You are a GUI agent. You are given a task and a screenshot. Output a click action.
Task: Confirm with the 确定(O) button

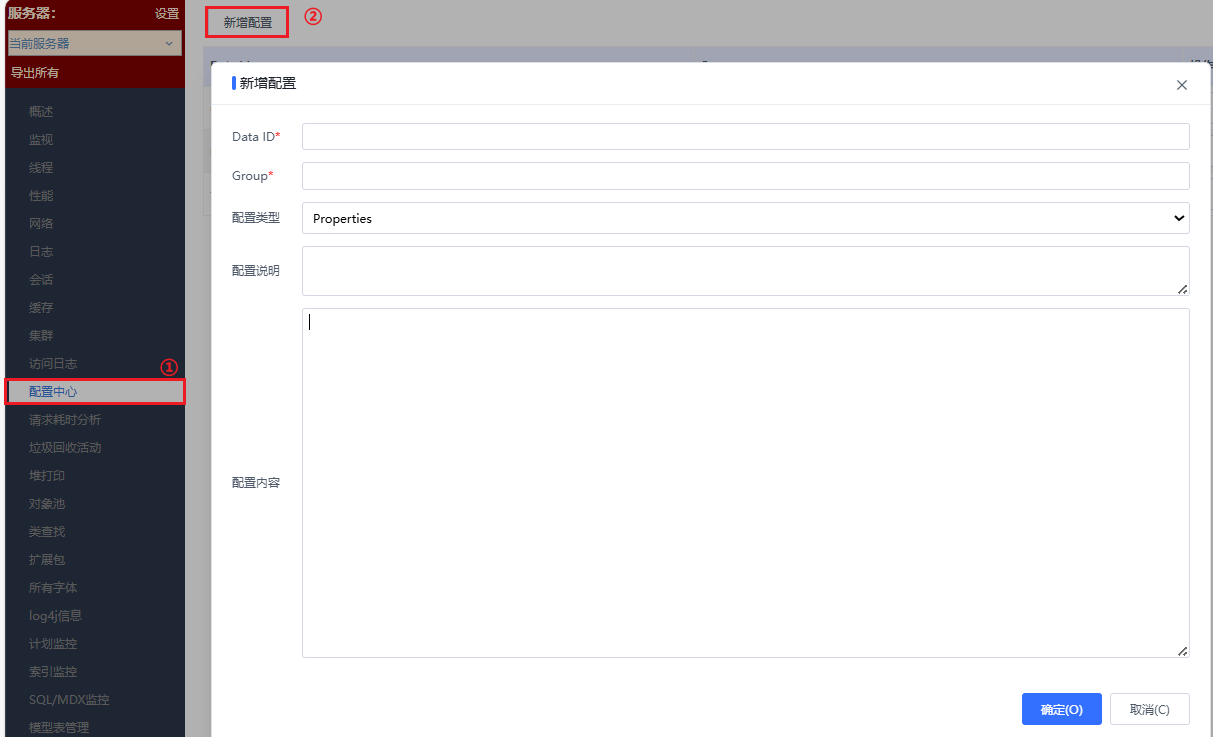point(1062,709)
